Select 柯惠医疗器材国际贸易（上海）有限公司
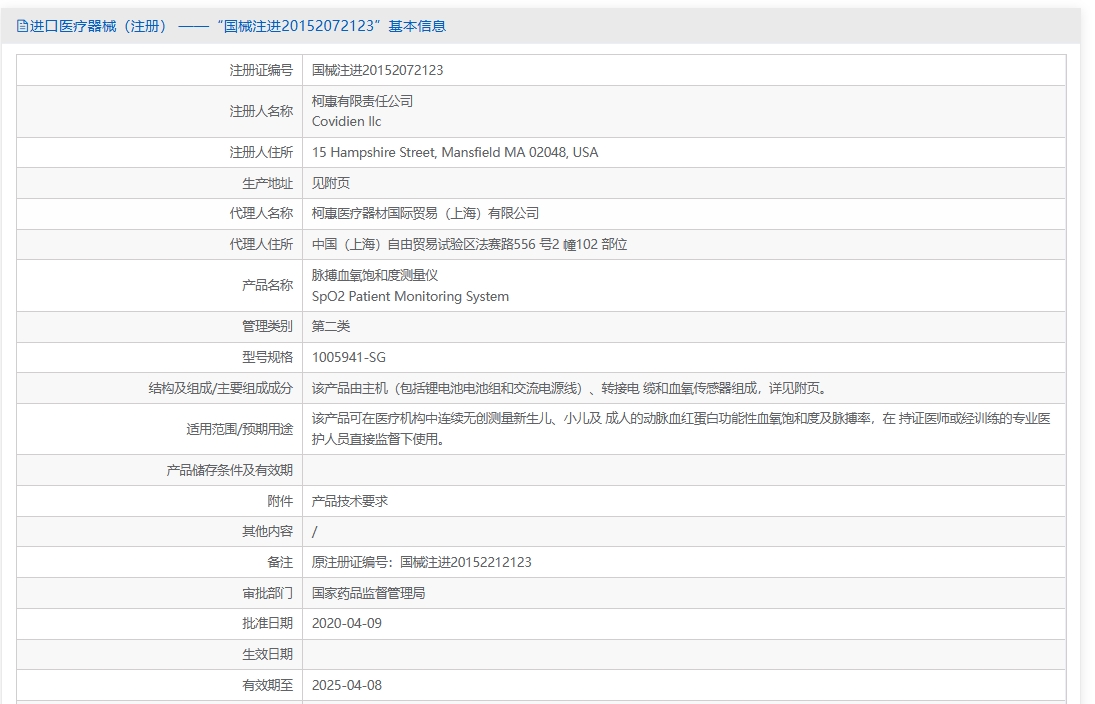The image size is (1095, 704). tap(425, 214)
